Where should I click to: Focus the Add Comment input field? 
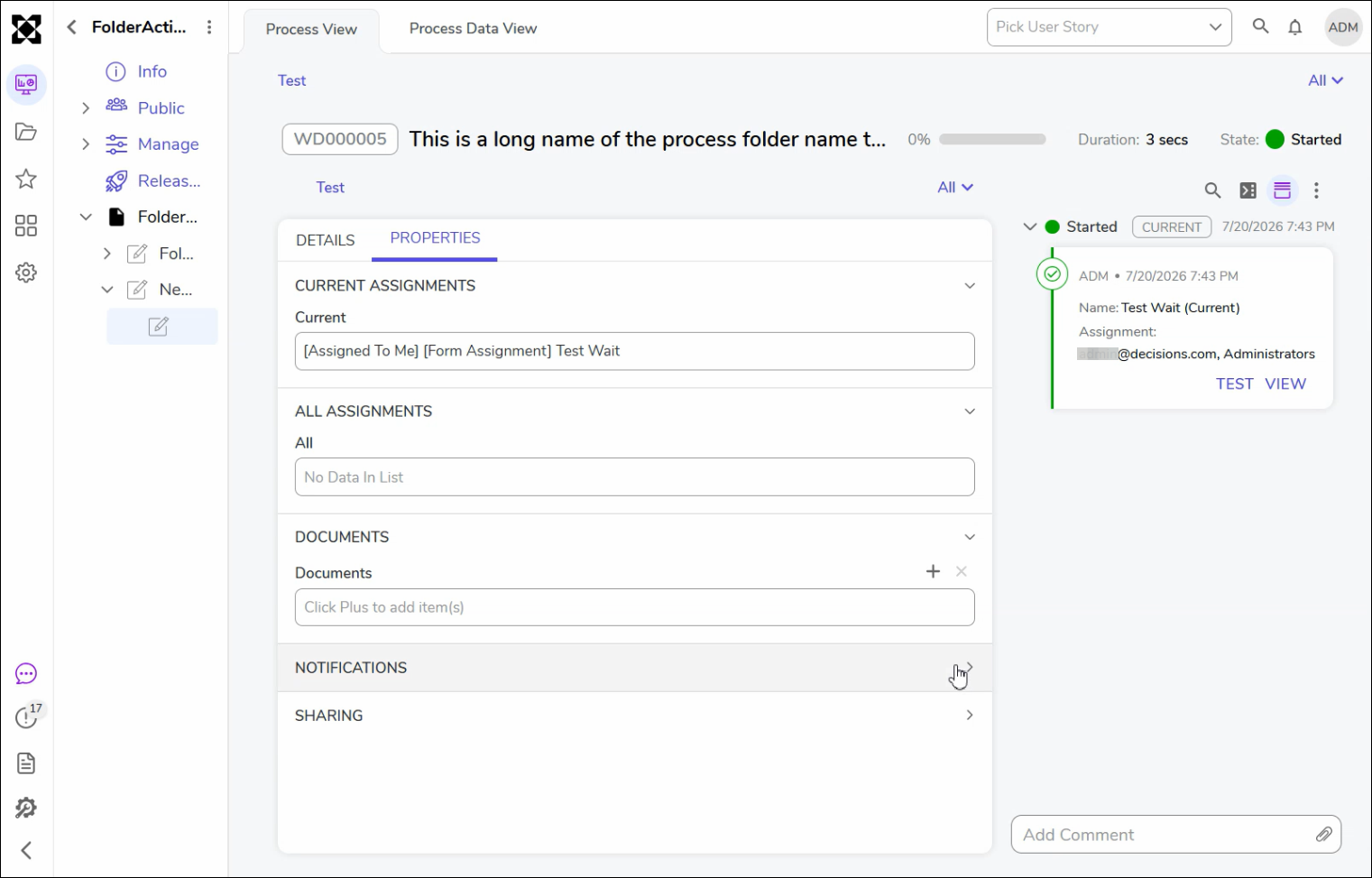[1176, 835]
